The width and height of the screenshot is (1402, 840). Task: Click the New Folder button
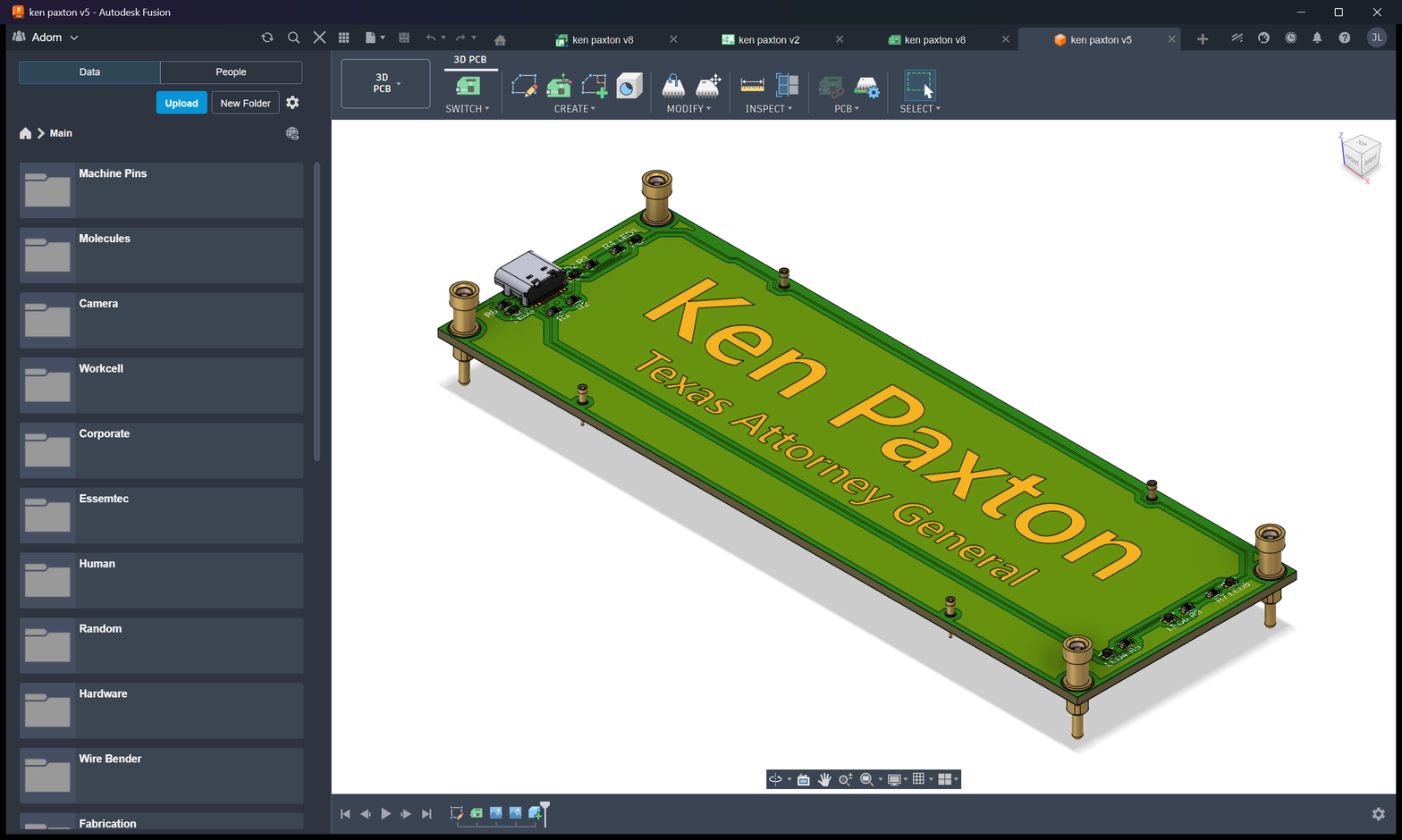[245, 103]
